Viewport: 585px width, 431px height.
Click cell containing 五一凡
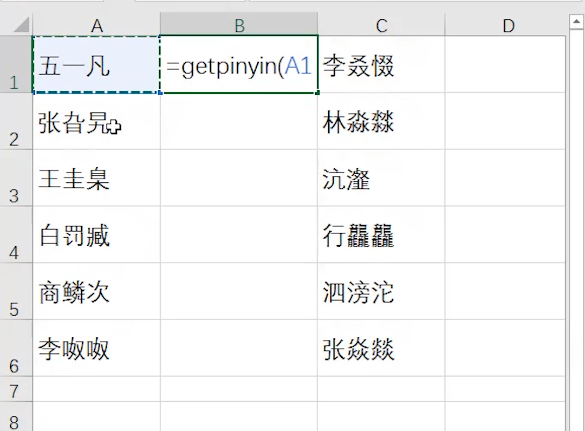[x=97, y=64]
